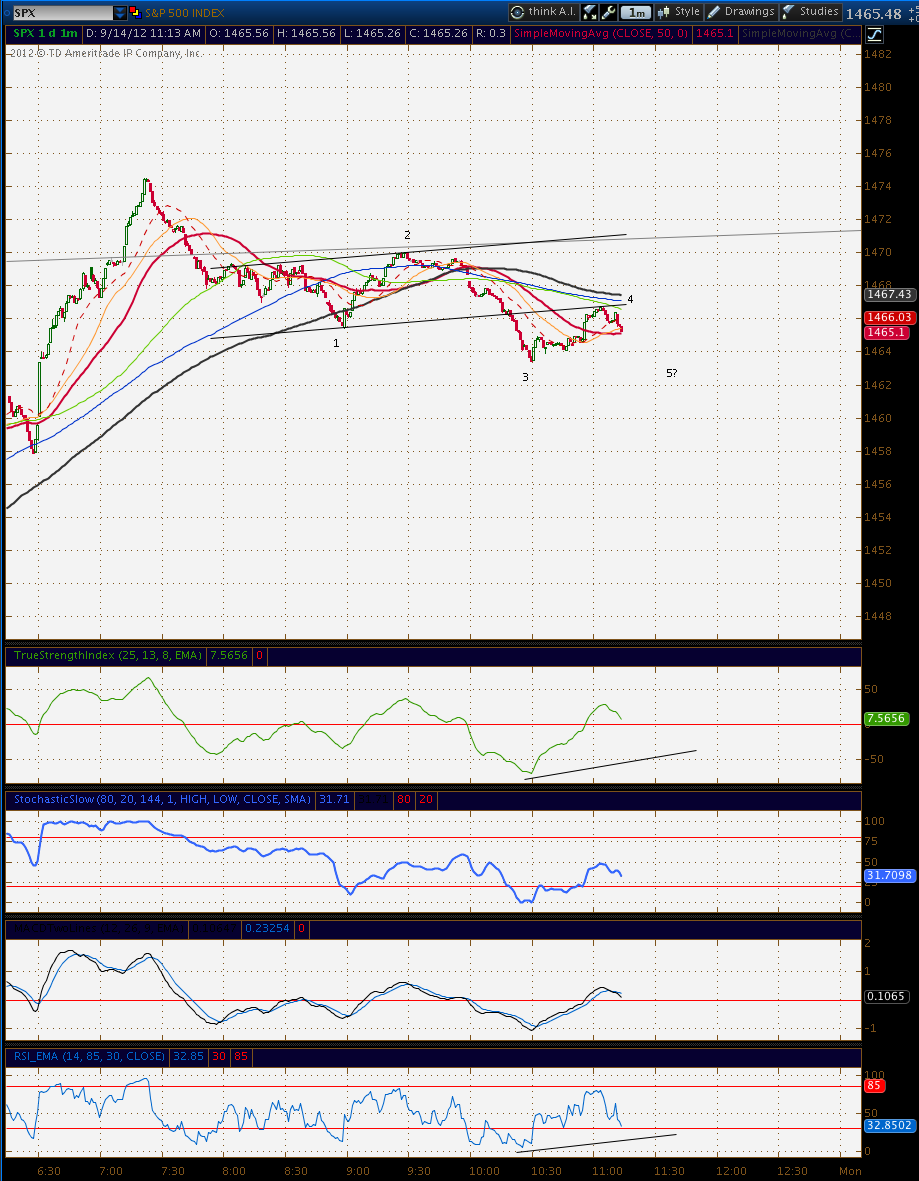Open the think A.I. tool
The image size is (919, 1181).
543,11
